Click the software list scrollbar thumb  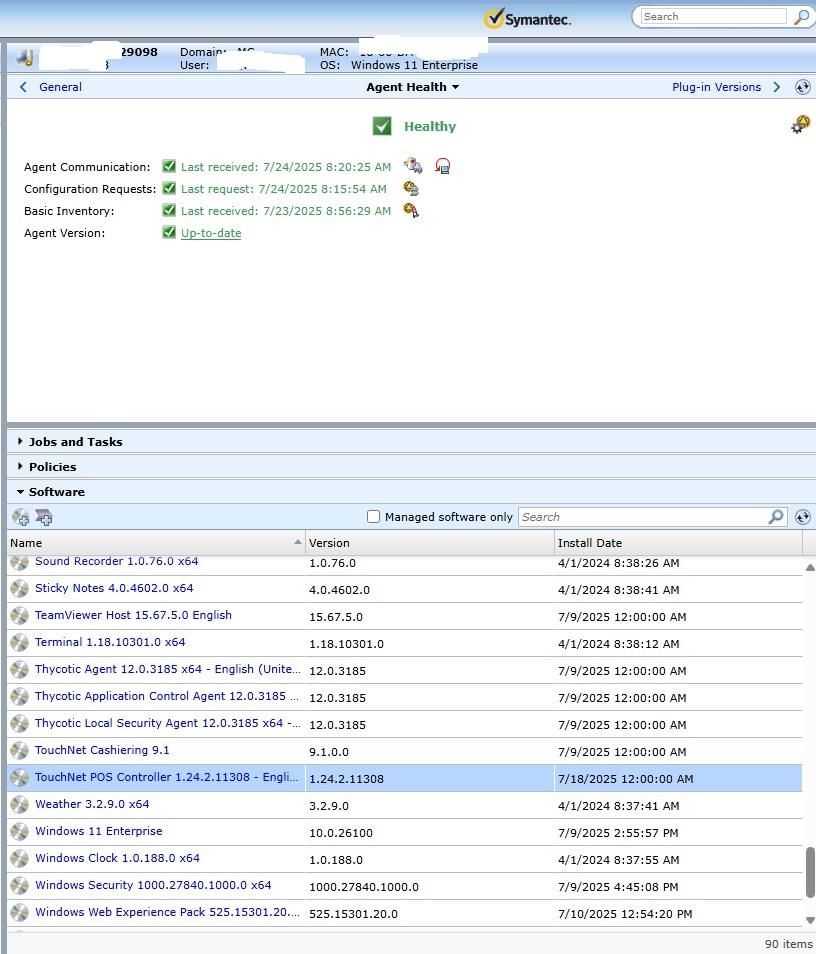click(x=810, y=871)
